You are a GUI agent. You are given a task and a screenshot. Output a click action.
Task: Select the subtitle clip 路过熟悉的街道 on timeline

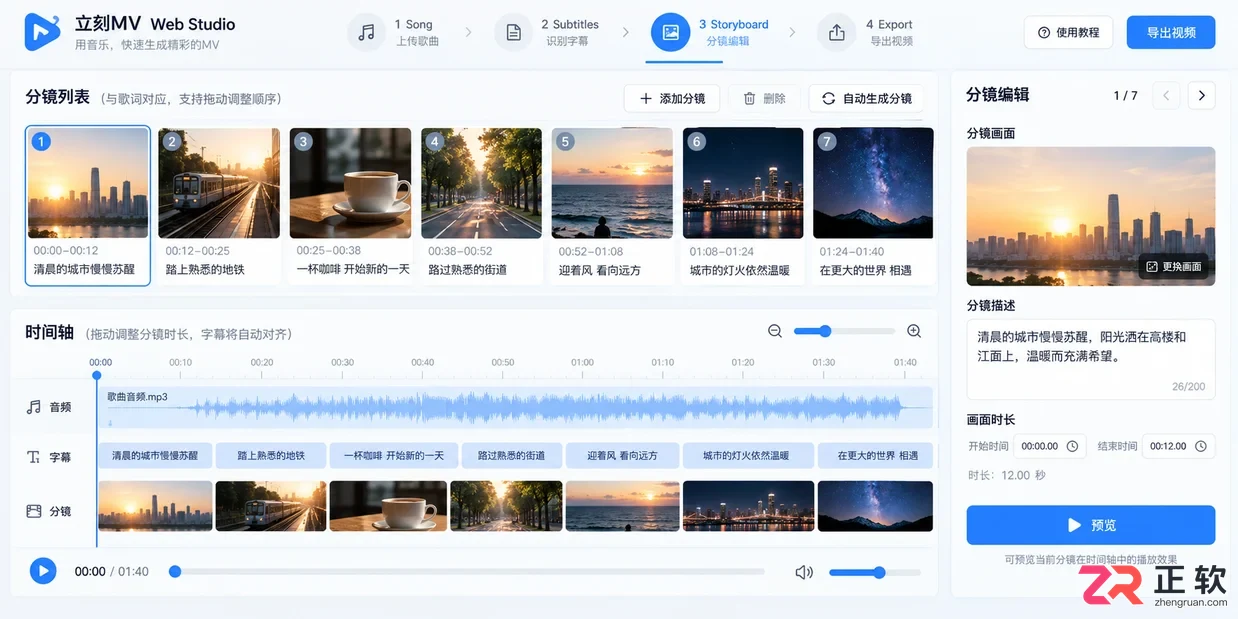(x=511, y=456)
